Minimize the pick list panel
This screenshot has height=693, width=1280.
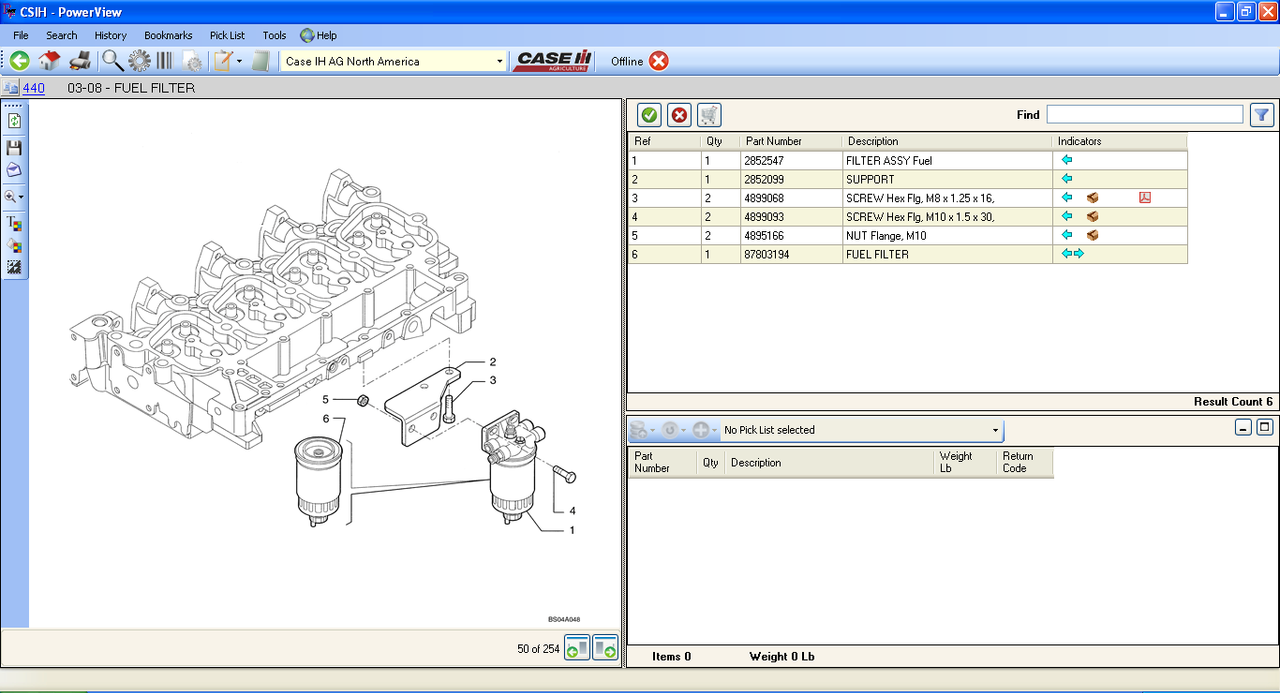tap(1243, 427)
